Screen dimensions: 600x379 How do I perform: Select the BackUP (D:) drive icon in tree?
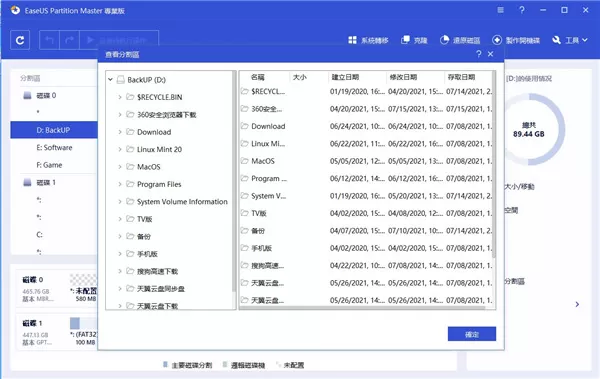[121, 80]
